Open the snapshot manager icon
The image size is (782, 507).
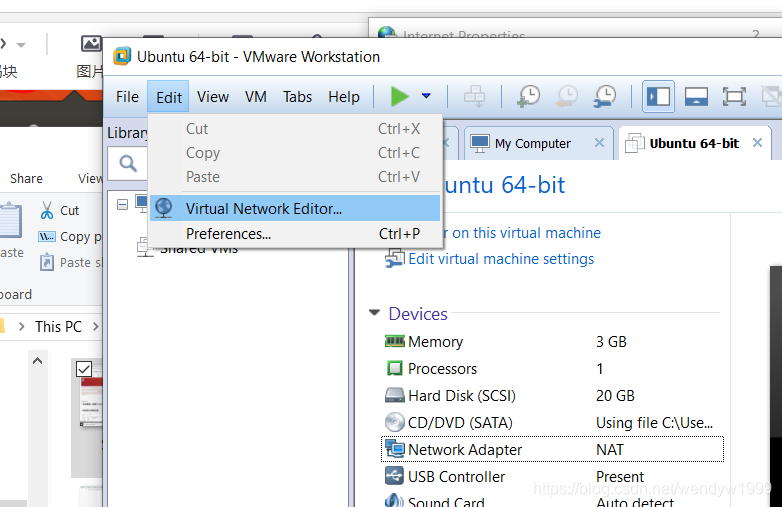pos(604,96)
